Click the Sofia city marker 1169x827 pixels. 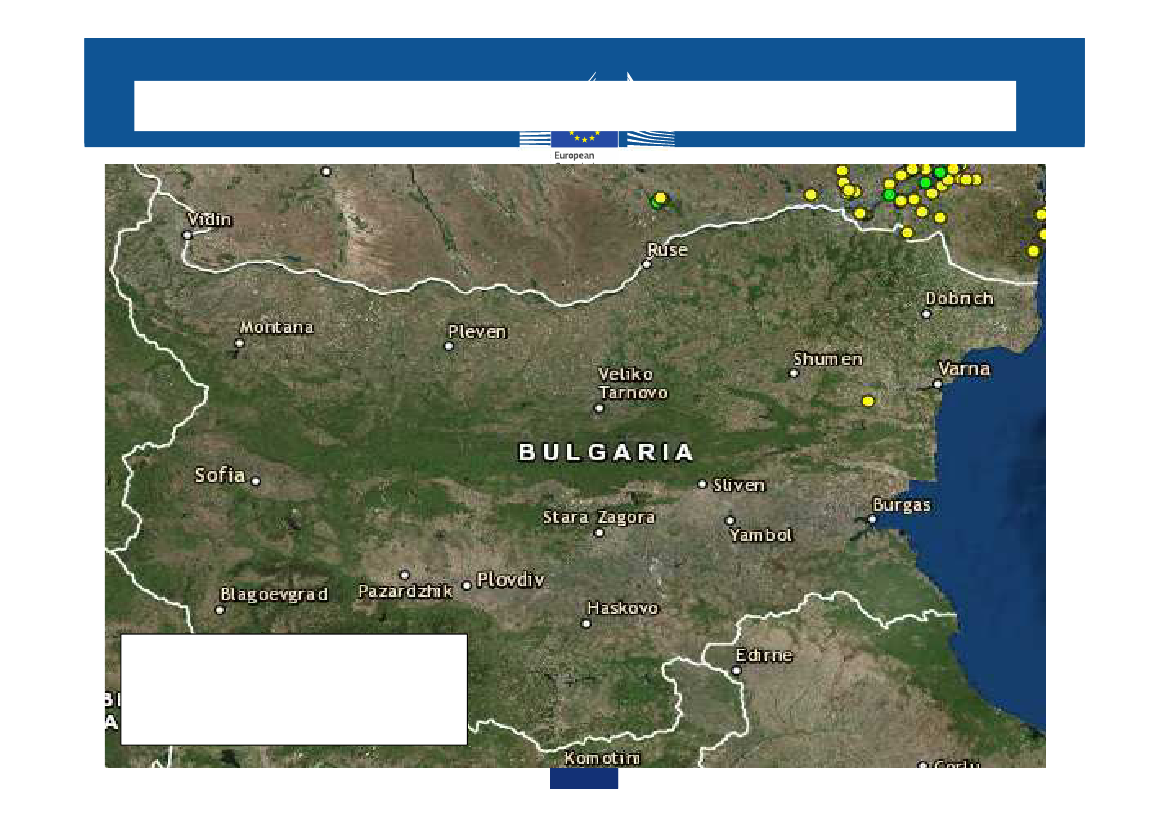(255, 481)
